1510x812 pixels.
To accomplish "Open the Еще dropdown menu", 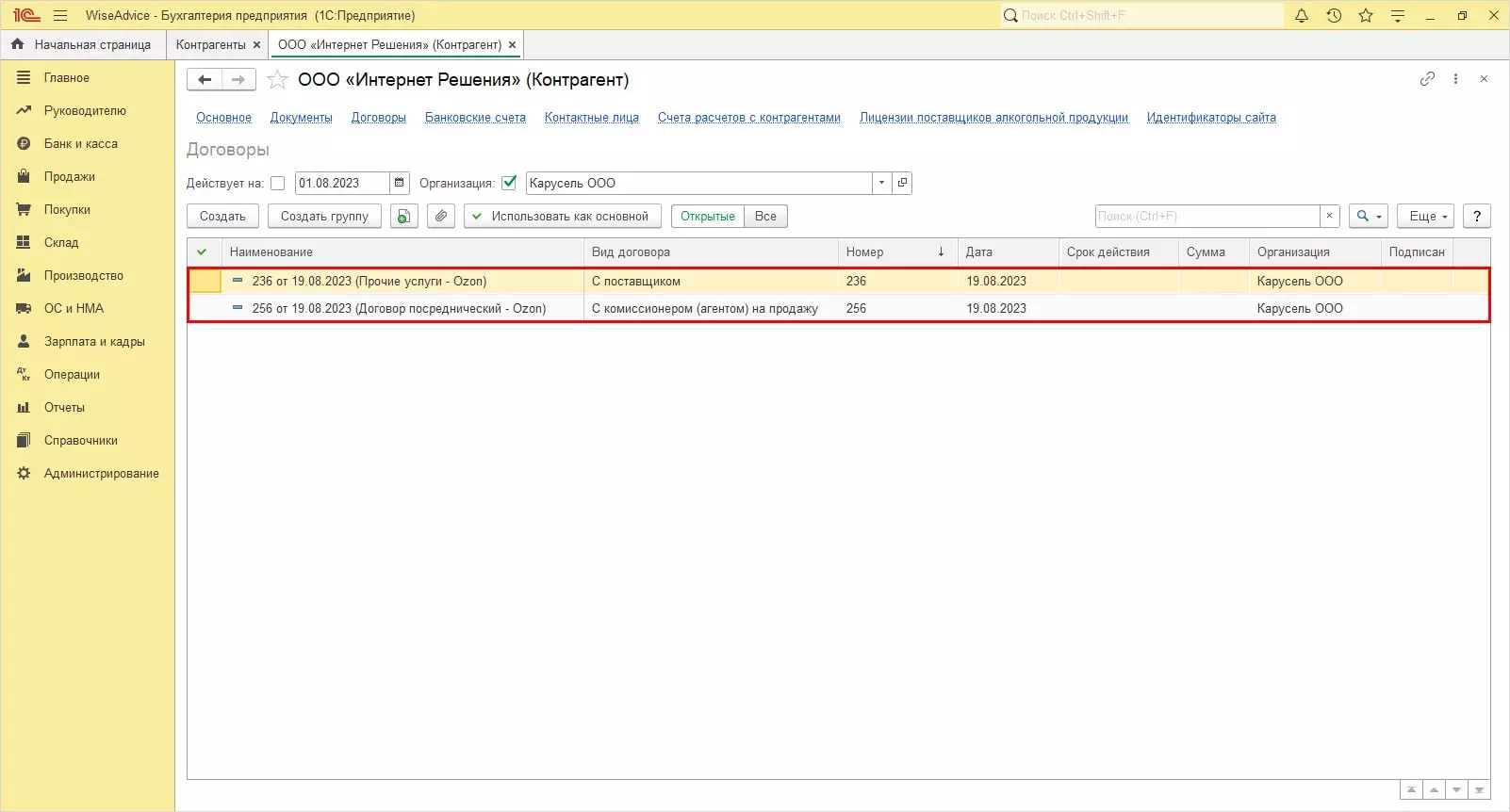I will (x=1426, y=216).
